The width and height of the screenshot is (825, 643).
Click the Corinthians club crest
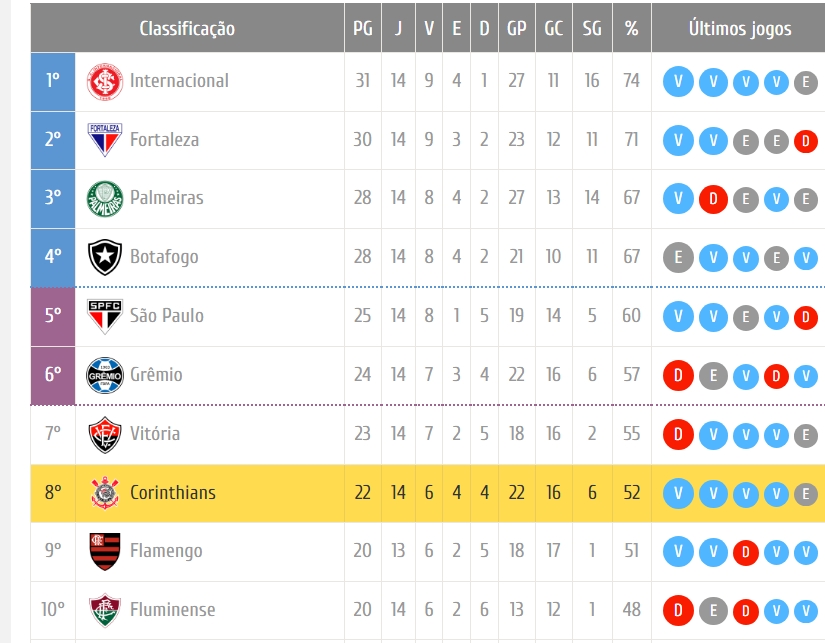[x=105, y=493]
